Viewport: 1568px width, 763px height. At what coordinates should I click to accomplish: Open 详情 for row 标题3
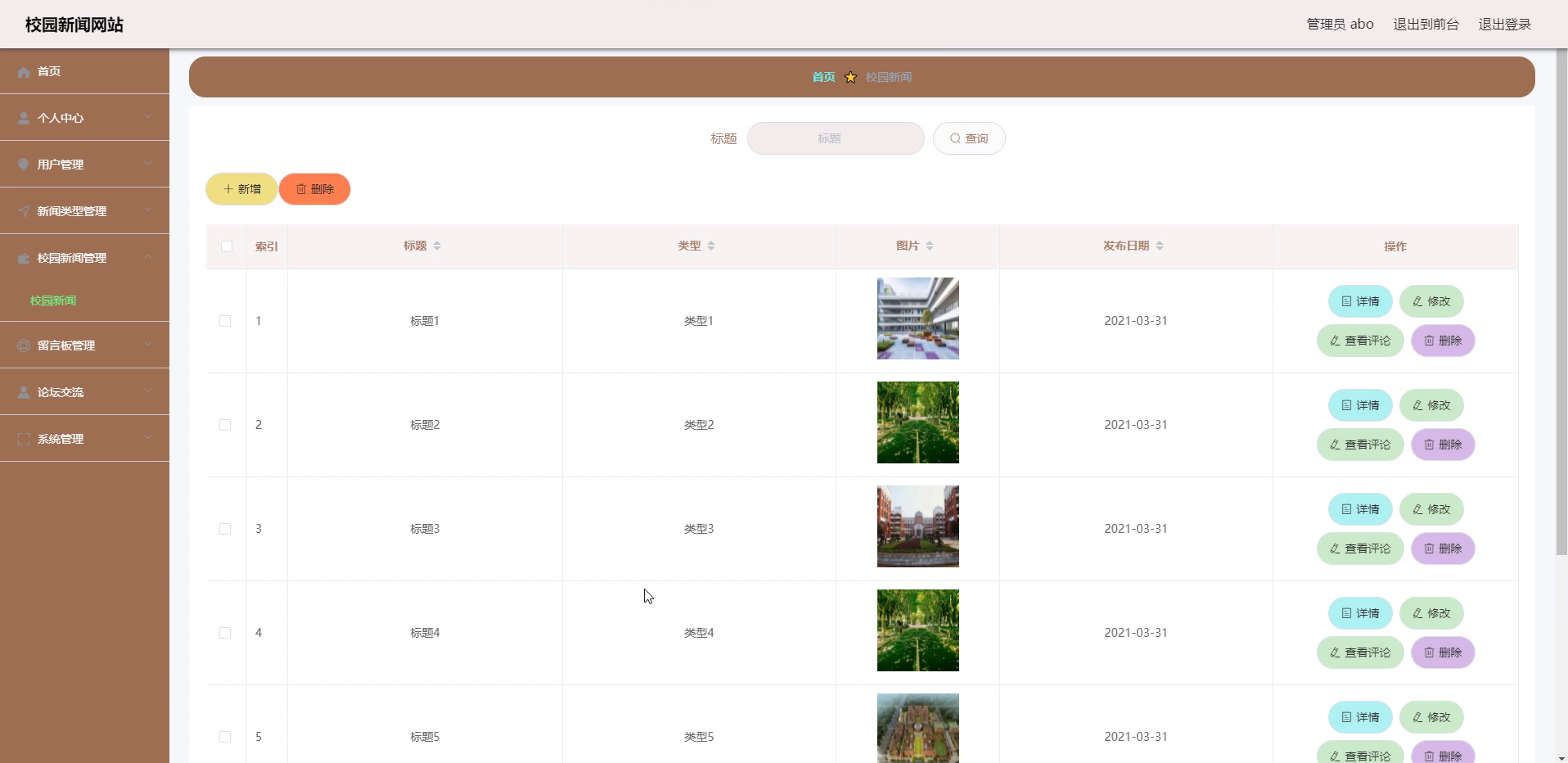1360,509
